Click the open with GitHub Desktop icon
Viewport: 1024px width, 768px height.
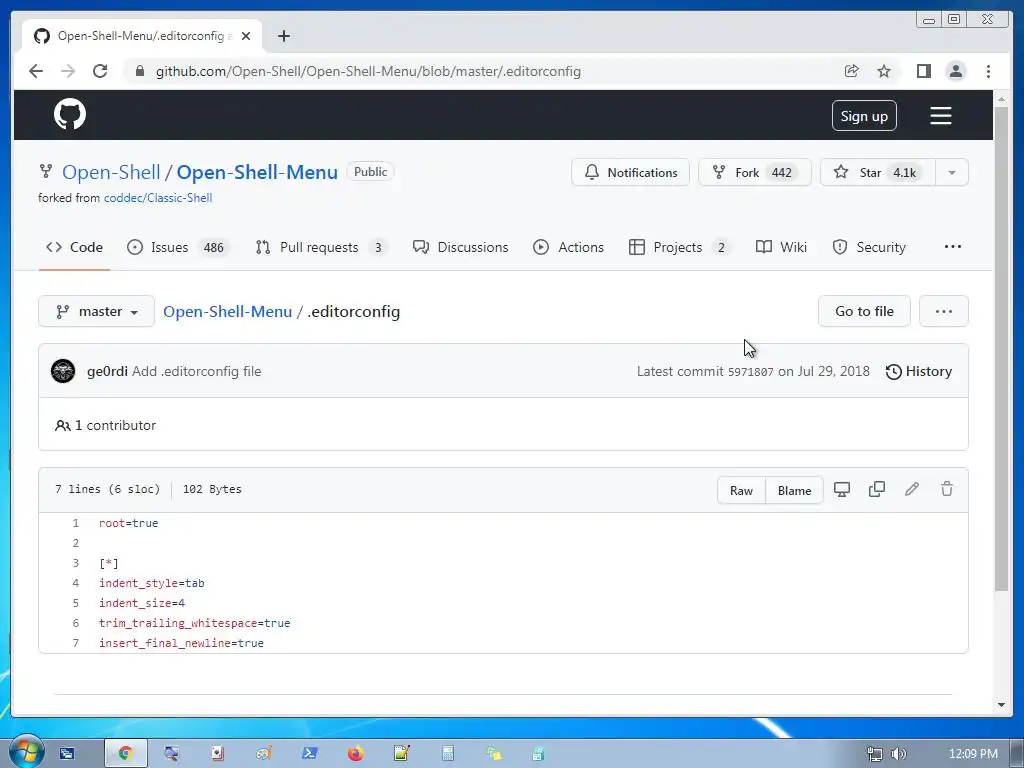click(x=842, y=489)
